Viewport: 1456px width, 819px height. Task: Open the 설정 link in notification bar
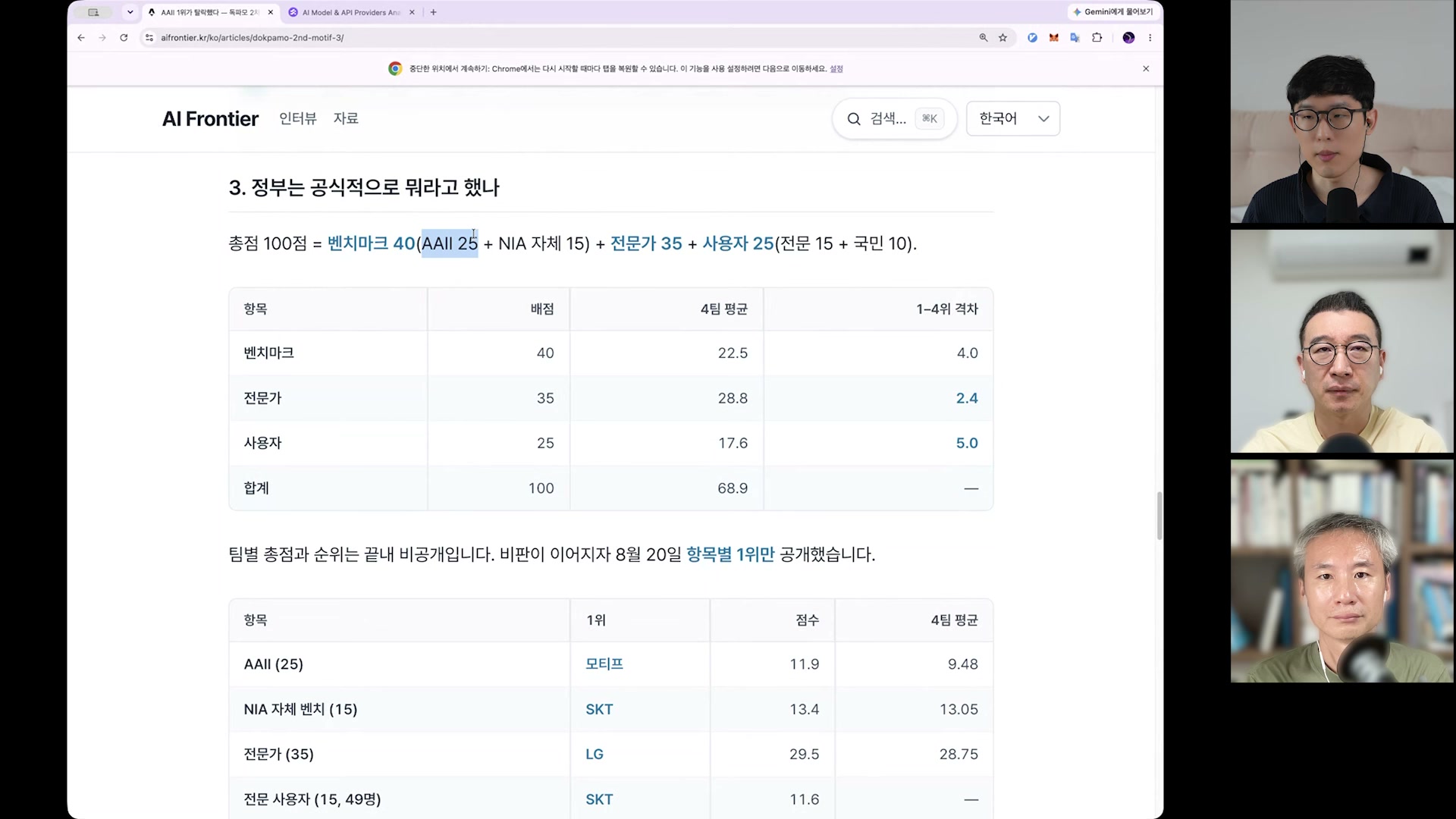836,68
